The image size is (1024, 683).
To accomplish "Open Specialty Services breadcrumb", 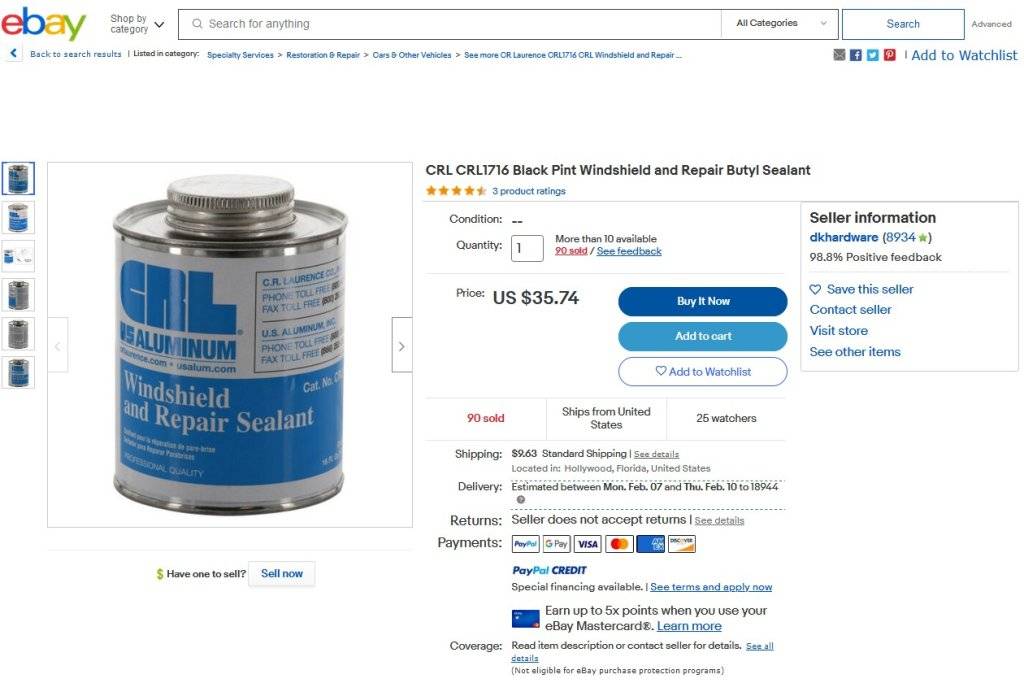I will click(x=240, y=55).
